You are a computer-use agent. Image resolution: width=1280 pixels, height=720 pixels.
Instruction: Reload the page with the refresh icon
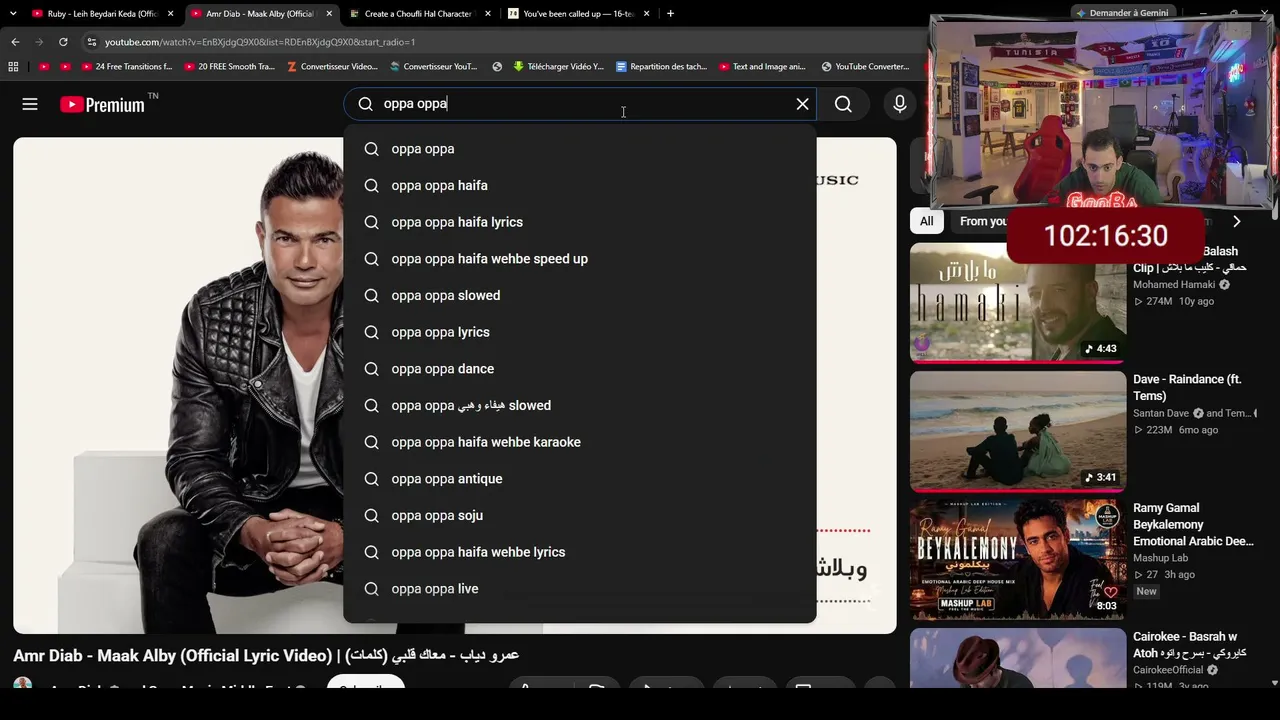63,42
